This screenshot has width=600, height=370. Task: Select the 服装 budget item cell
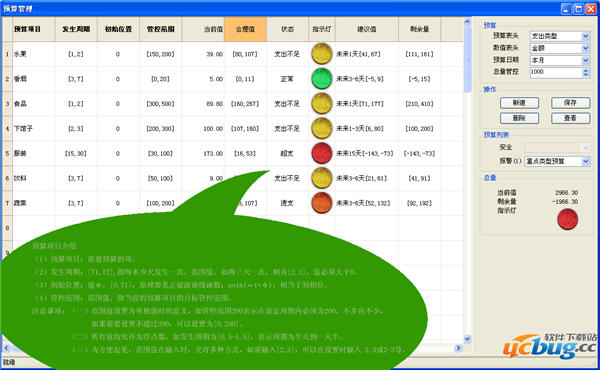click(34, 153)
